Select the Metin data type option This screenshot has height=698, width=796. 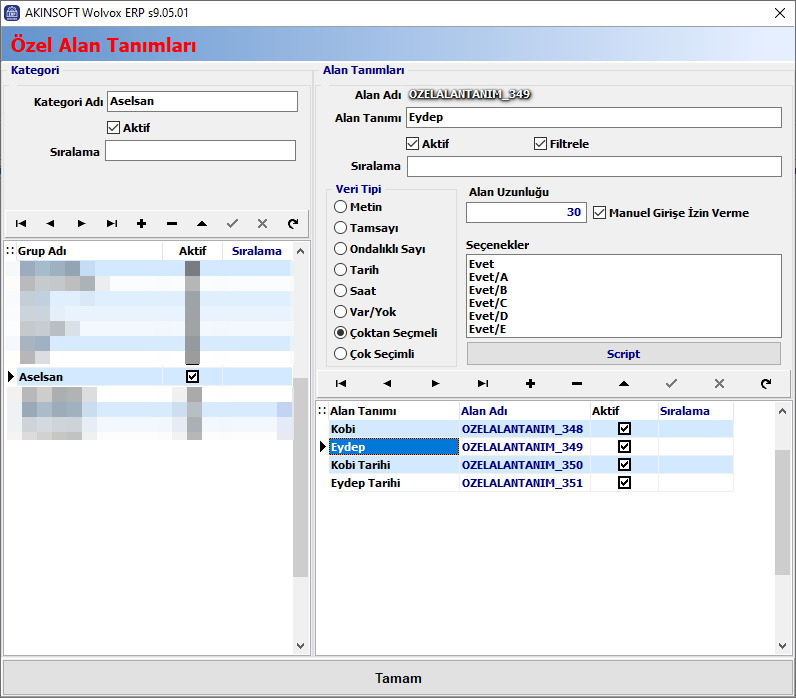341,207
